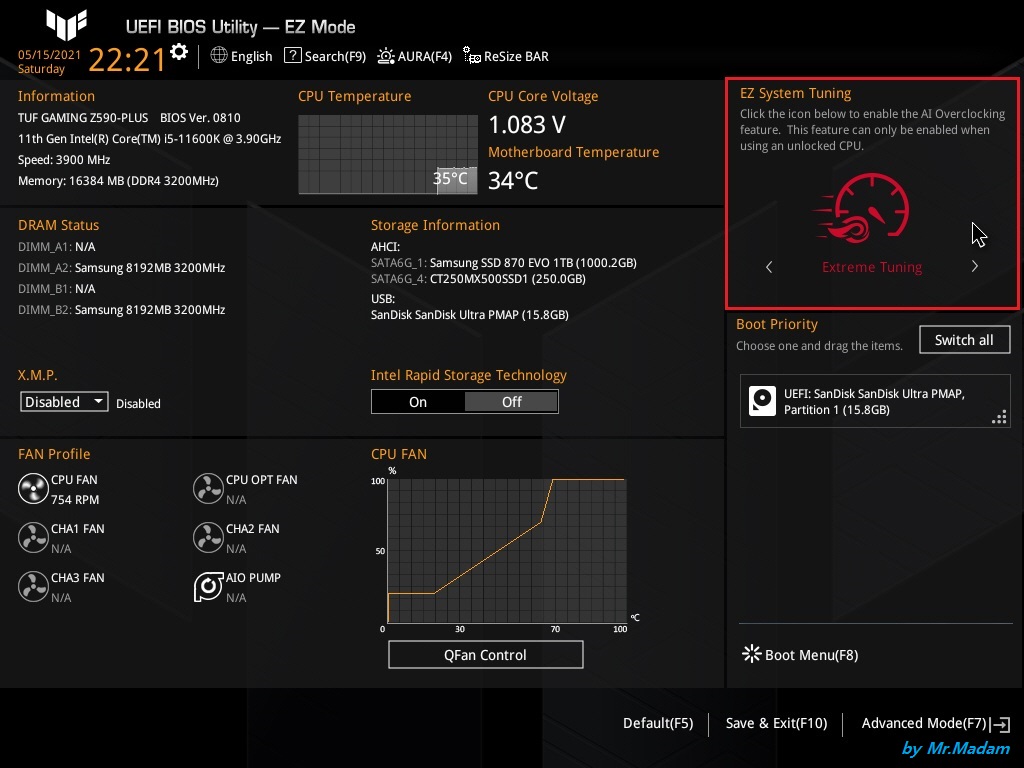Click the TUF logo
This screenshot has height=768, width=1024.
click(x=66, y=25)
